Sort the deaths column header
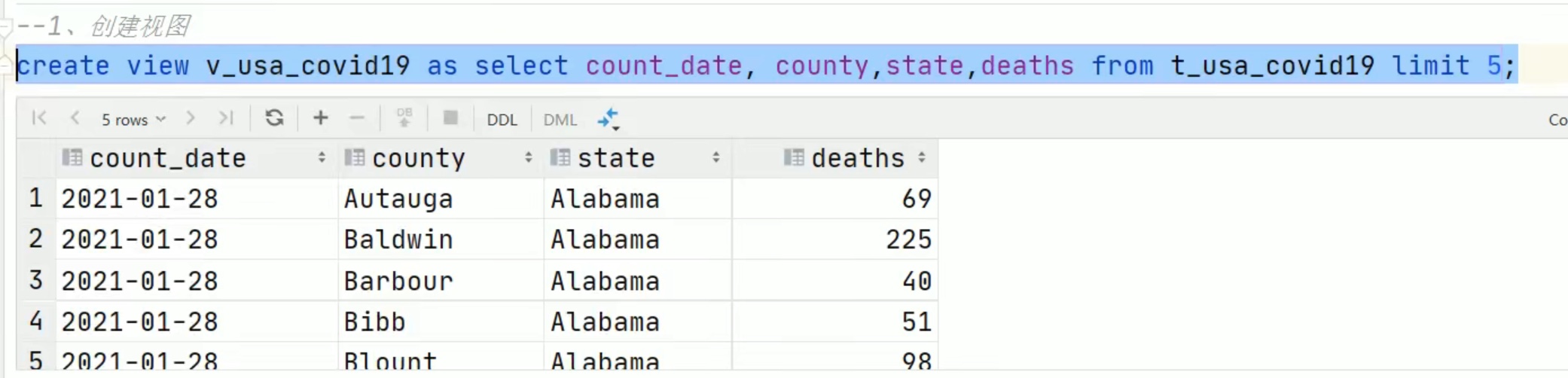Screen dimensions: 1568x378 [836, 158]
